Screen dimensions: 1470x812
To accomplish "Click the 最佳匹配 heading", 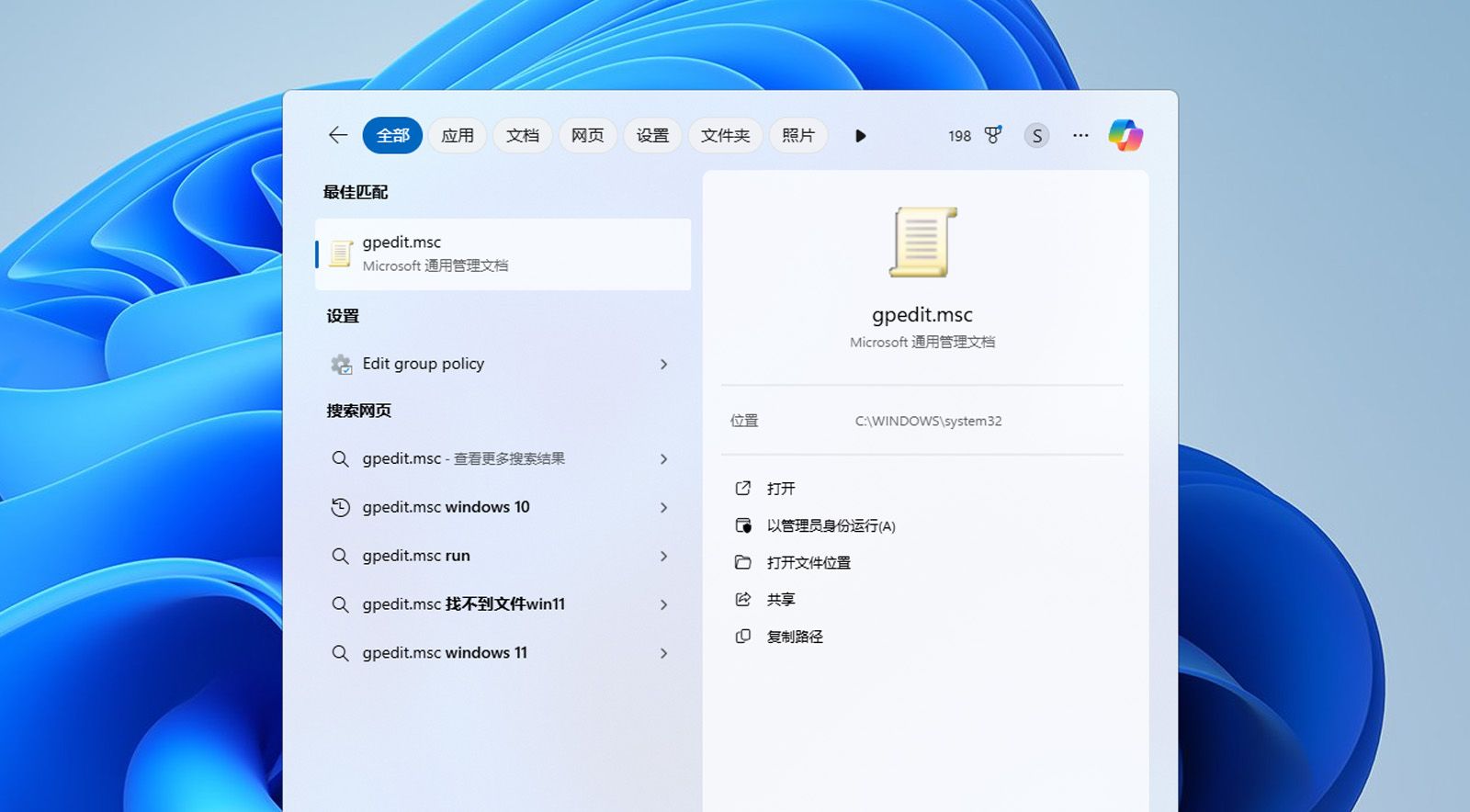I will (356, 192).
